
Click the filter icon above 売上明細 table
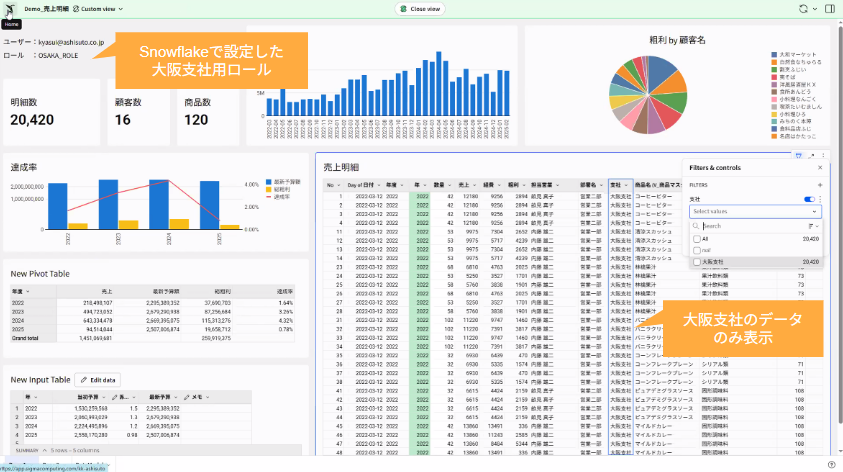(798, 155)
